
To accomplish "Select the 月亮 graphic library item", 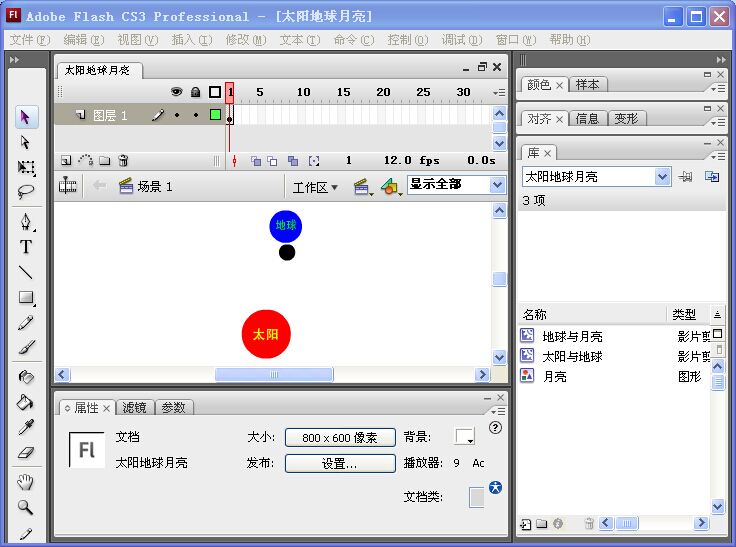I will click(614, 377).
